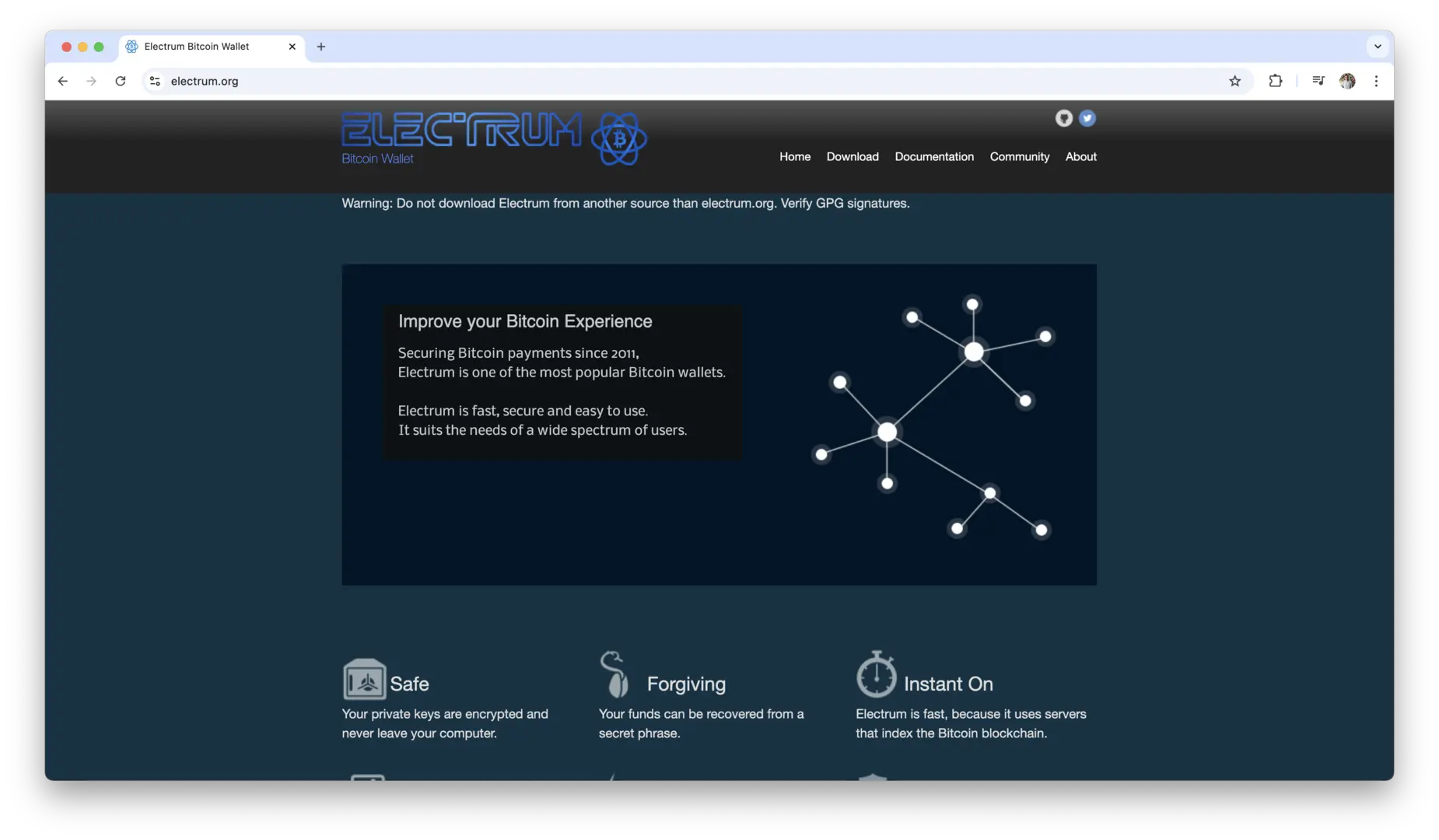The height and width of the screenshot is (840, 1439).
Task: Open the Electrum GitHub page icon
Action: [1063, 118]
